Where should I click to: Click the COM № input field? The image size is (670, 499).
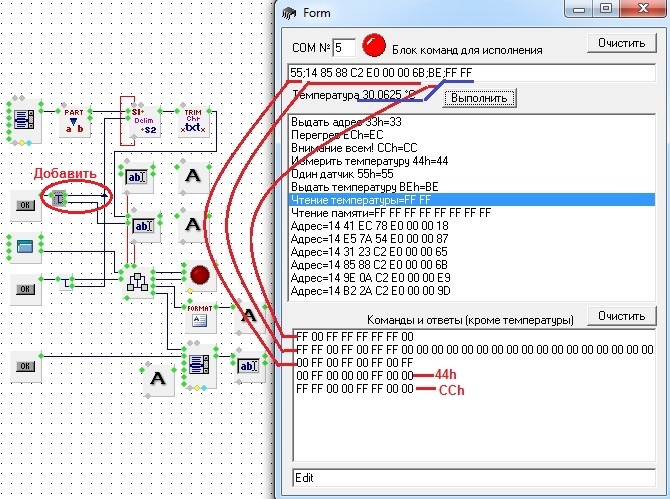(x=343, y=47)
